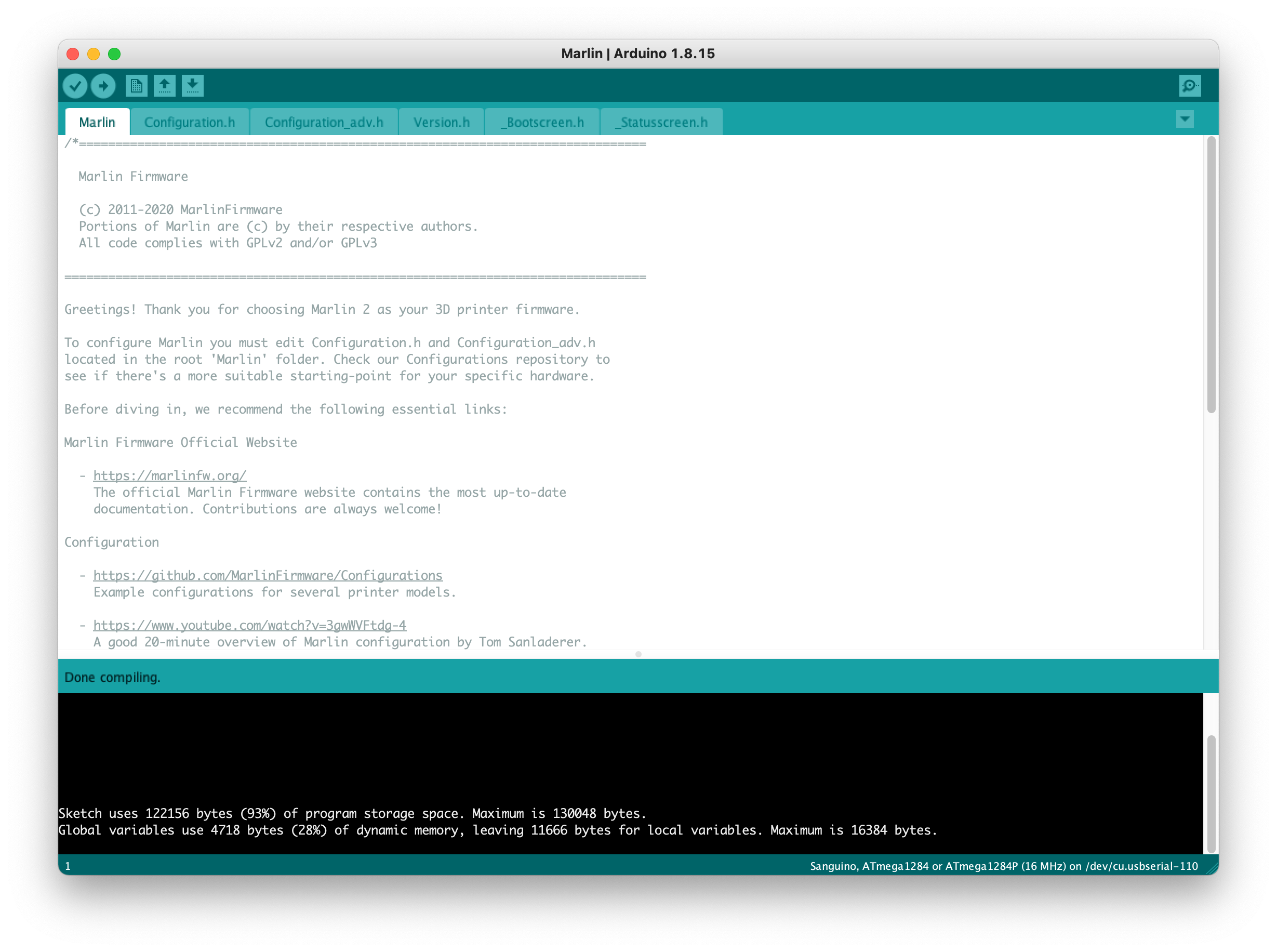Open a sketch via up-arrow icon
1277x952 pixels.
164,86
